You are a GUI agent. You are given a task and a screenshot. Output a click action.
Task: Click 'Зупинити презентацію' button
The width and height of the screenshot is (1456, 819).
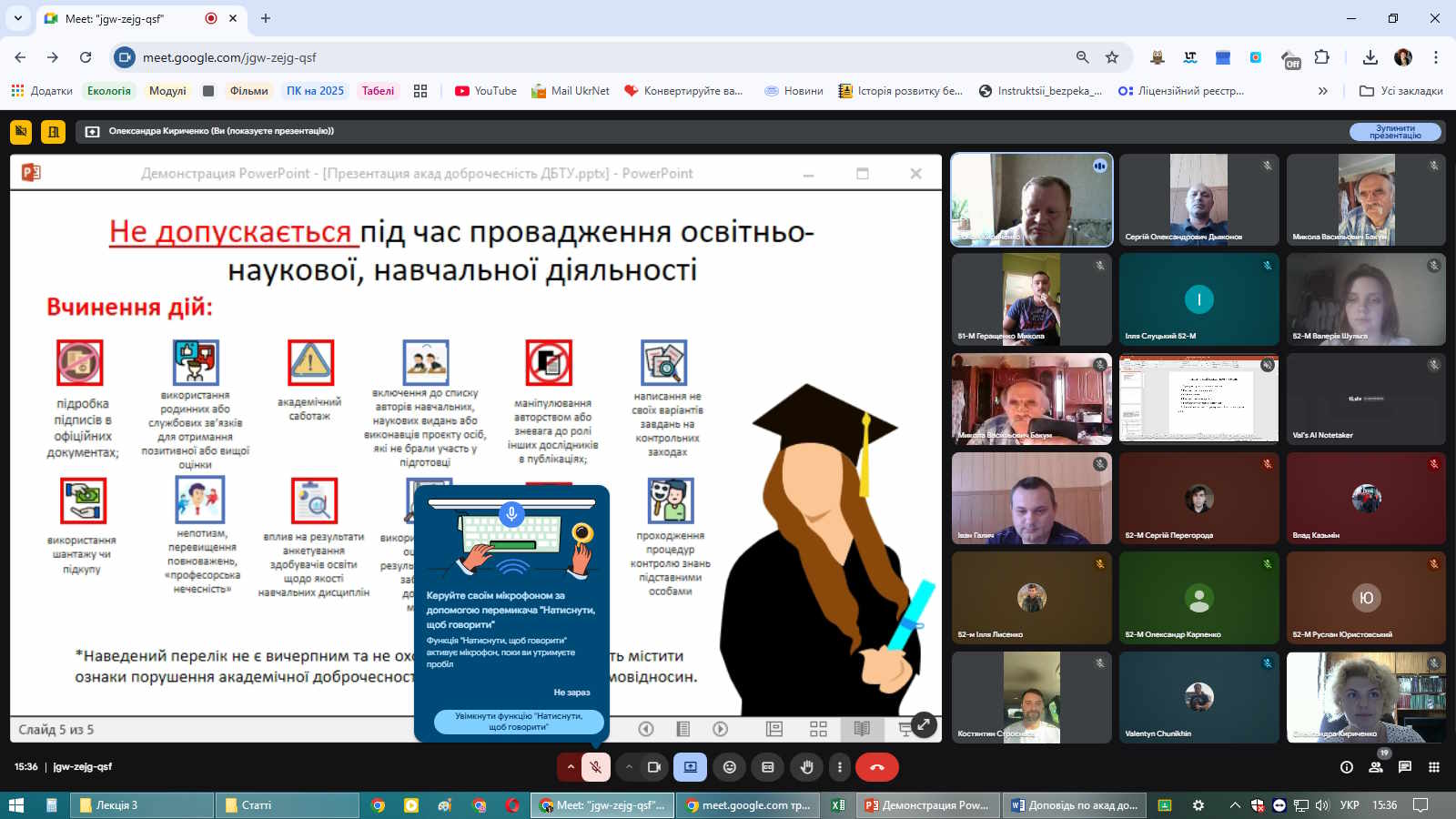pos(1394,132)
